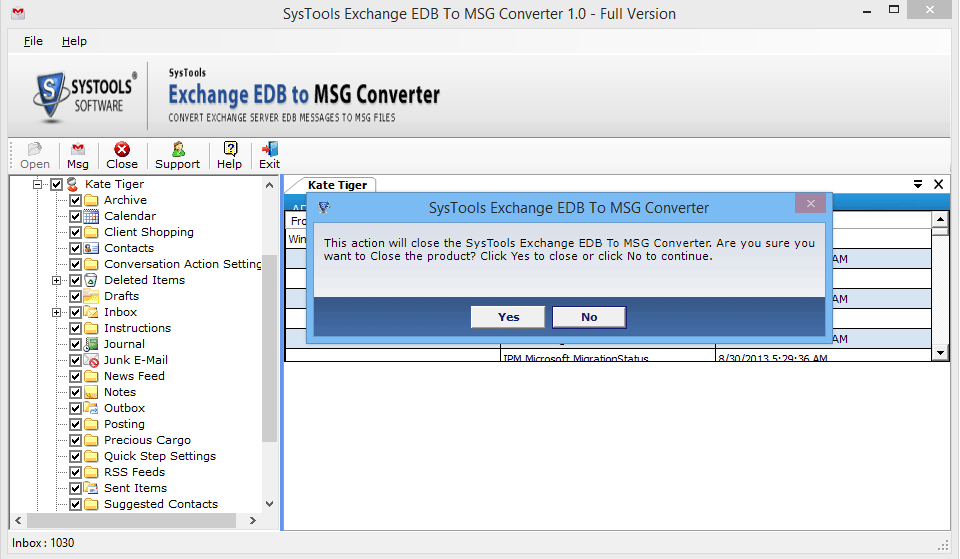Toggle the News Feed checkbox

click(x=75, y=376)
